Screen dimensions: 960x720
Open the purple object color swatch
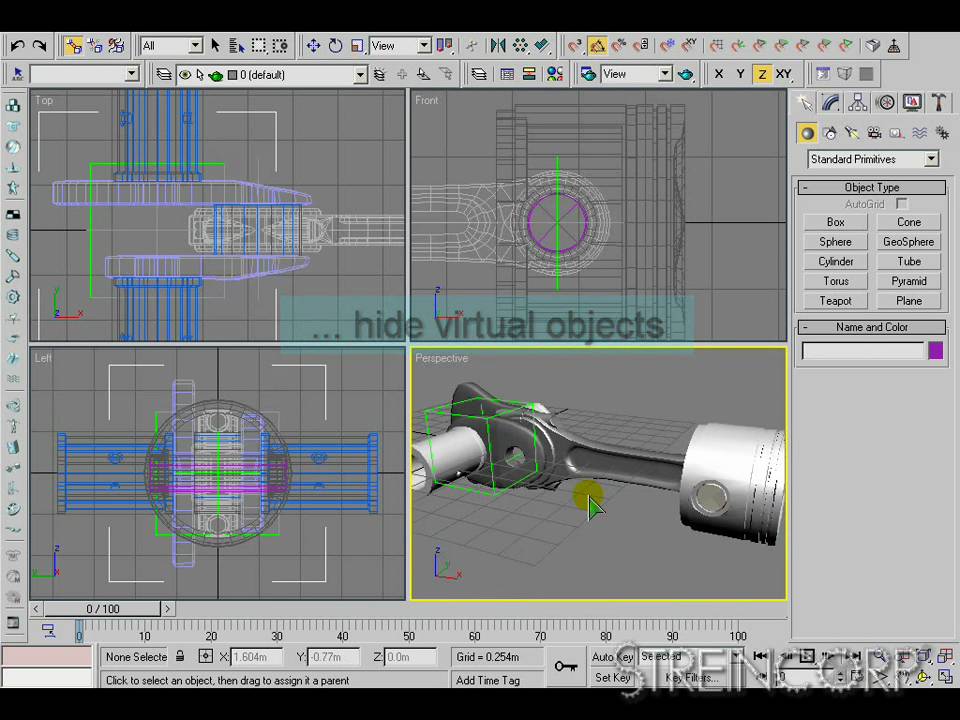(936, 350)
